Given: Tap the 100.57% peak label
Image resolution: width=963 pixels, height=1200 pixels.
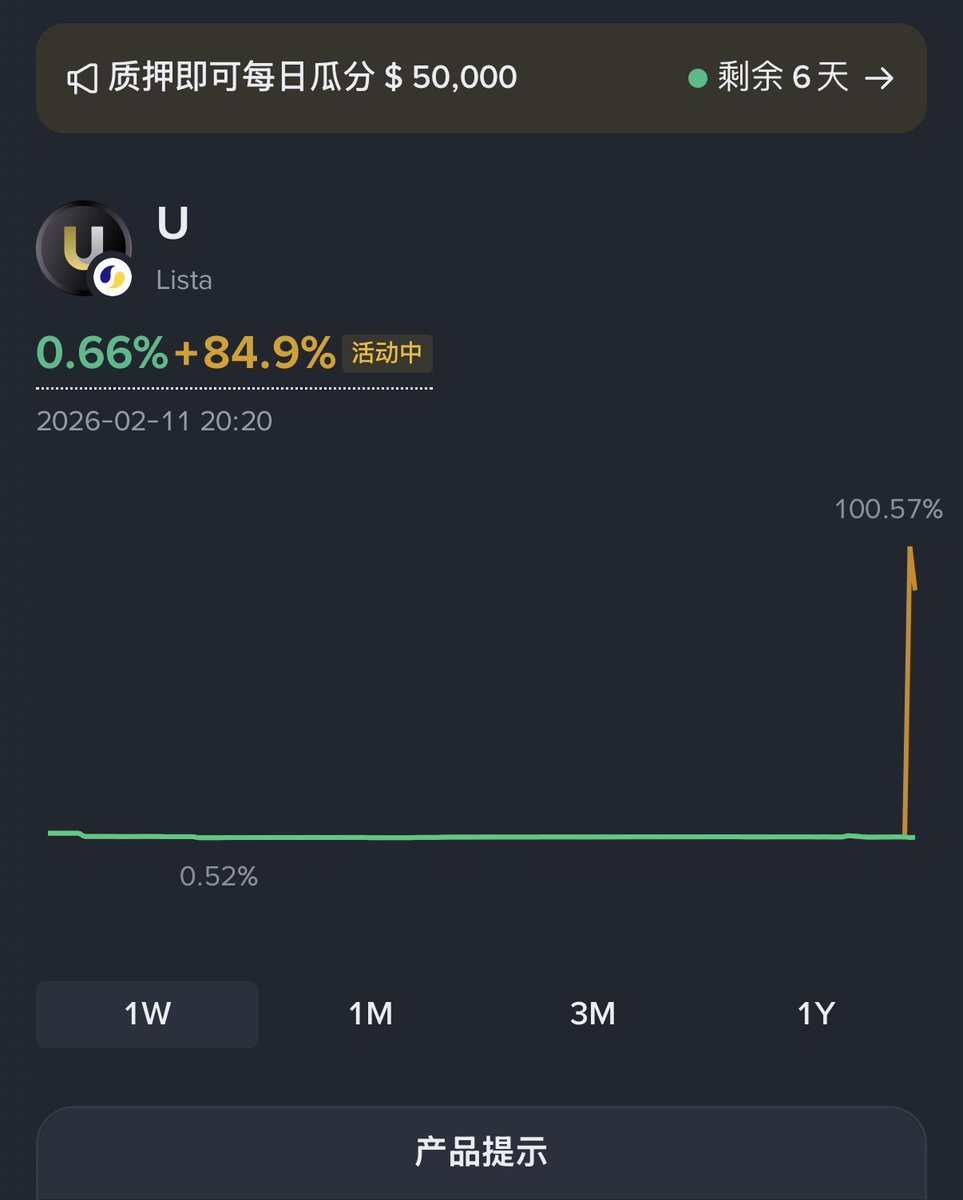Looking at the screenshot, I should [888, 509].
